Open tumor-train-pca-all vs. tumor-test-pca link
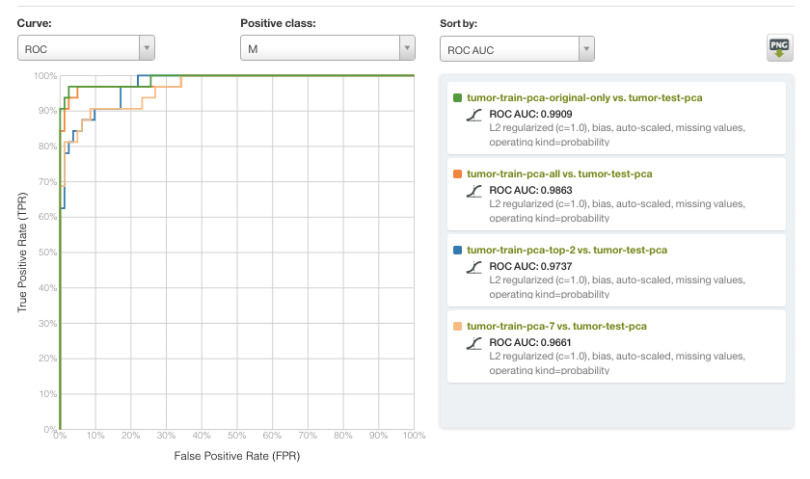The height and width of the screenshot is (479, 810). click(x=559, y=174)
